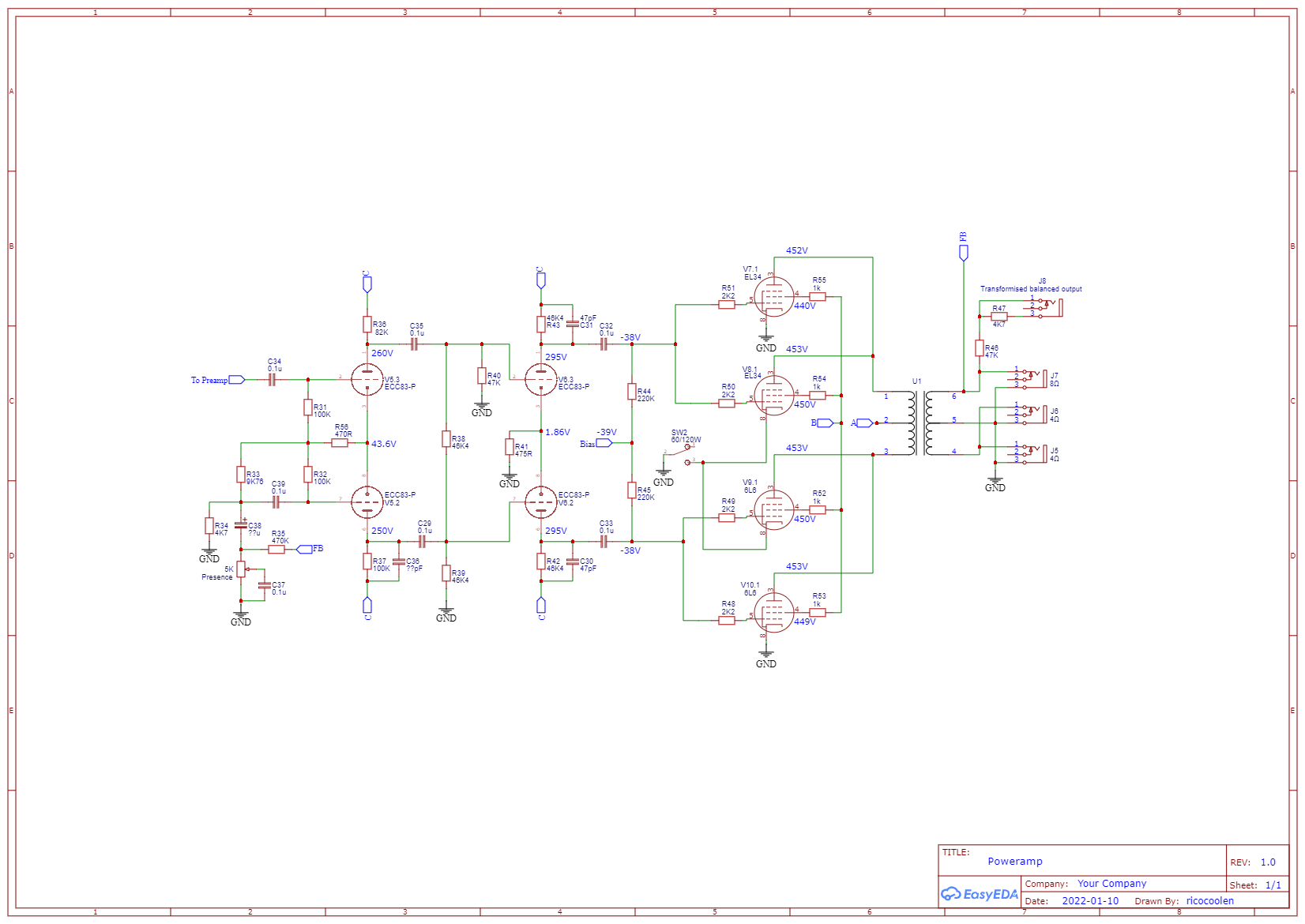Screen dimensions: 1305x924
Task: Select the Your Company field
Action: pos(1112,884)
